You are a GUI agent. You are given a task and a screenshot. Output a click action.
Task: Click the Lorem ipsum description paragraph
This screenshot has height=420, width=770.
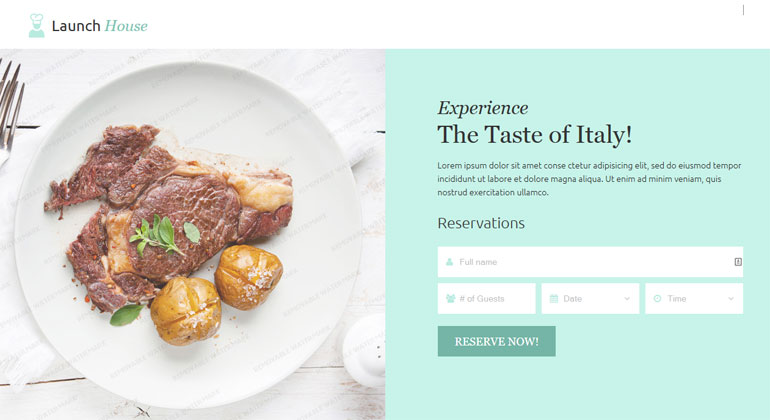coord(589,178)
